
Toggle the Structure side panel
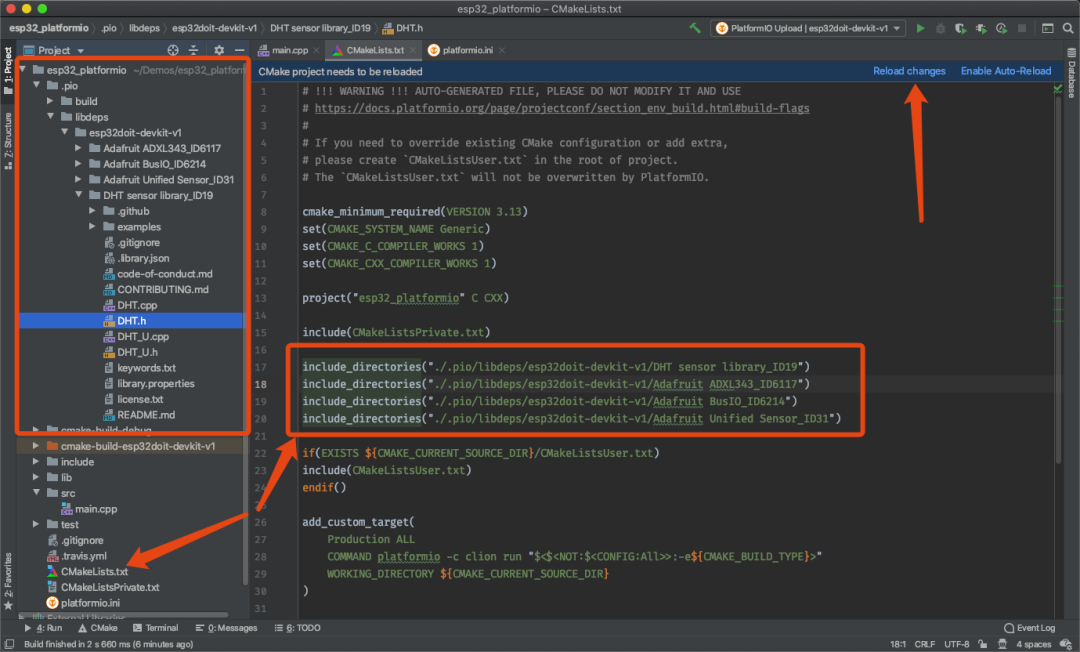8,136
